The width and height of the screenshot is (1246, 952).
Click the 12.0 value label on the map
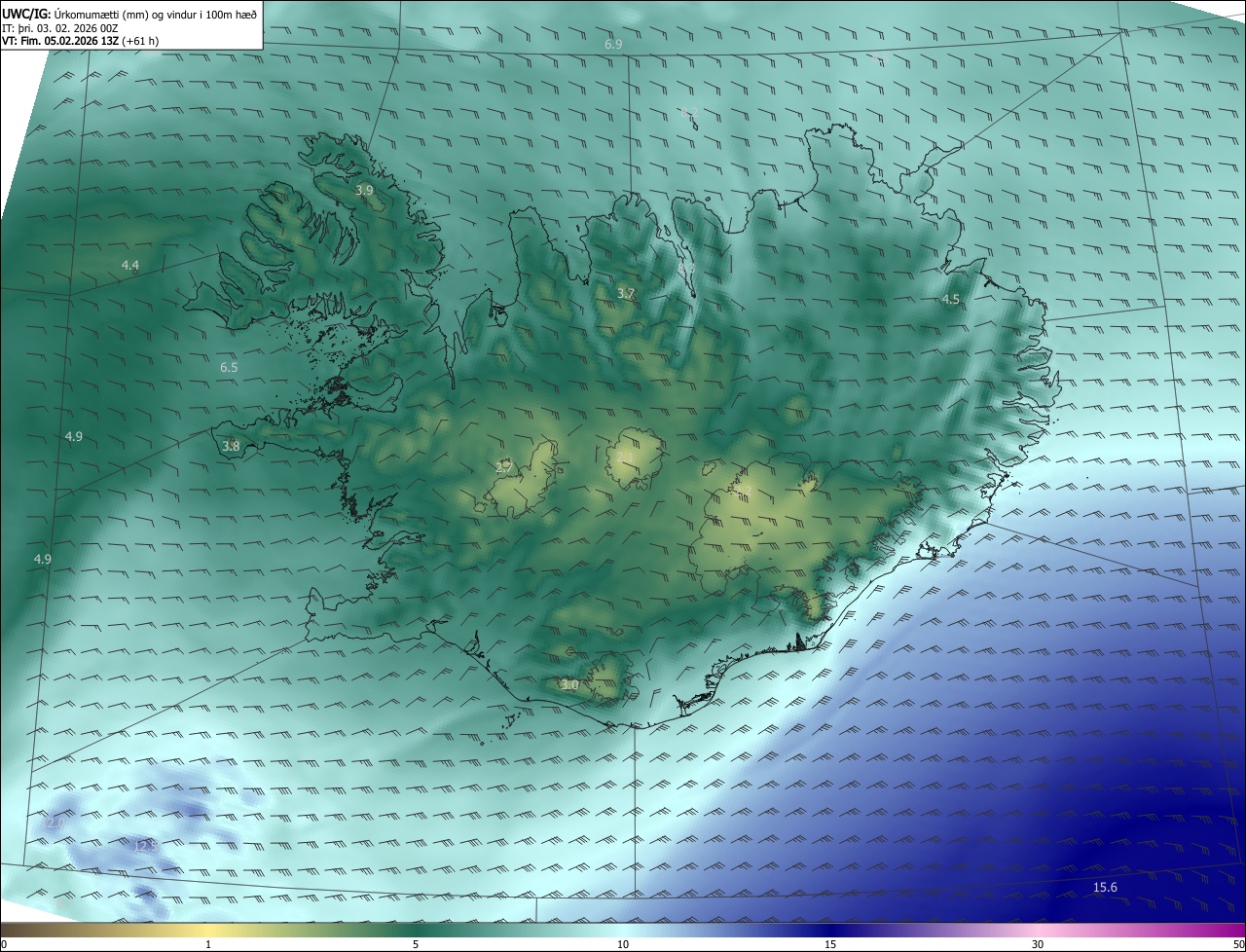54,824
